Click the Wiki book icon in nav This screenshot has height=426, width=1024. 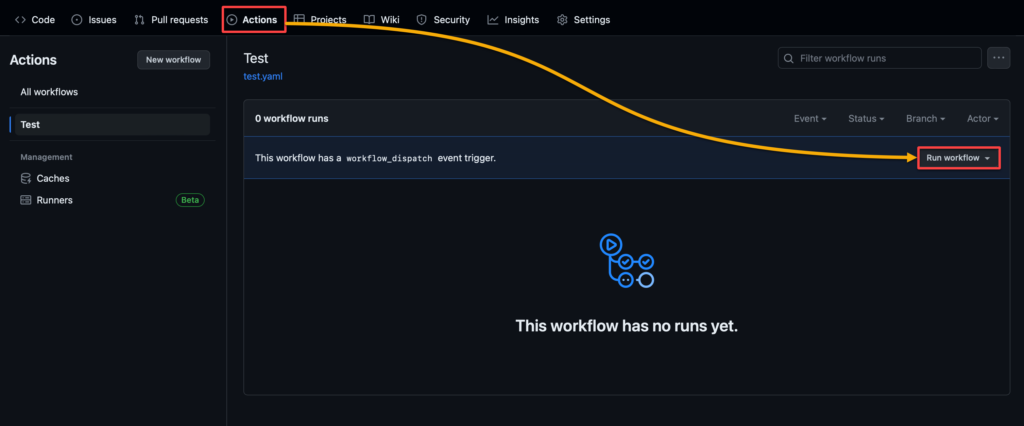pos(369,20)
